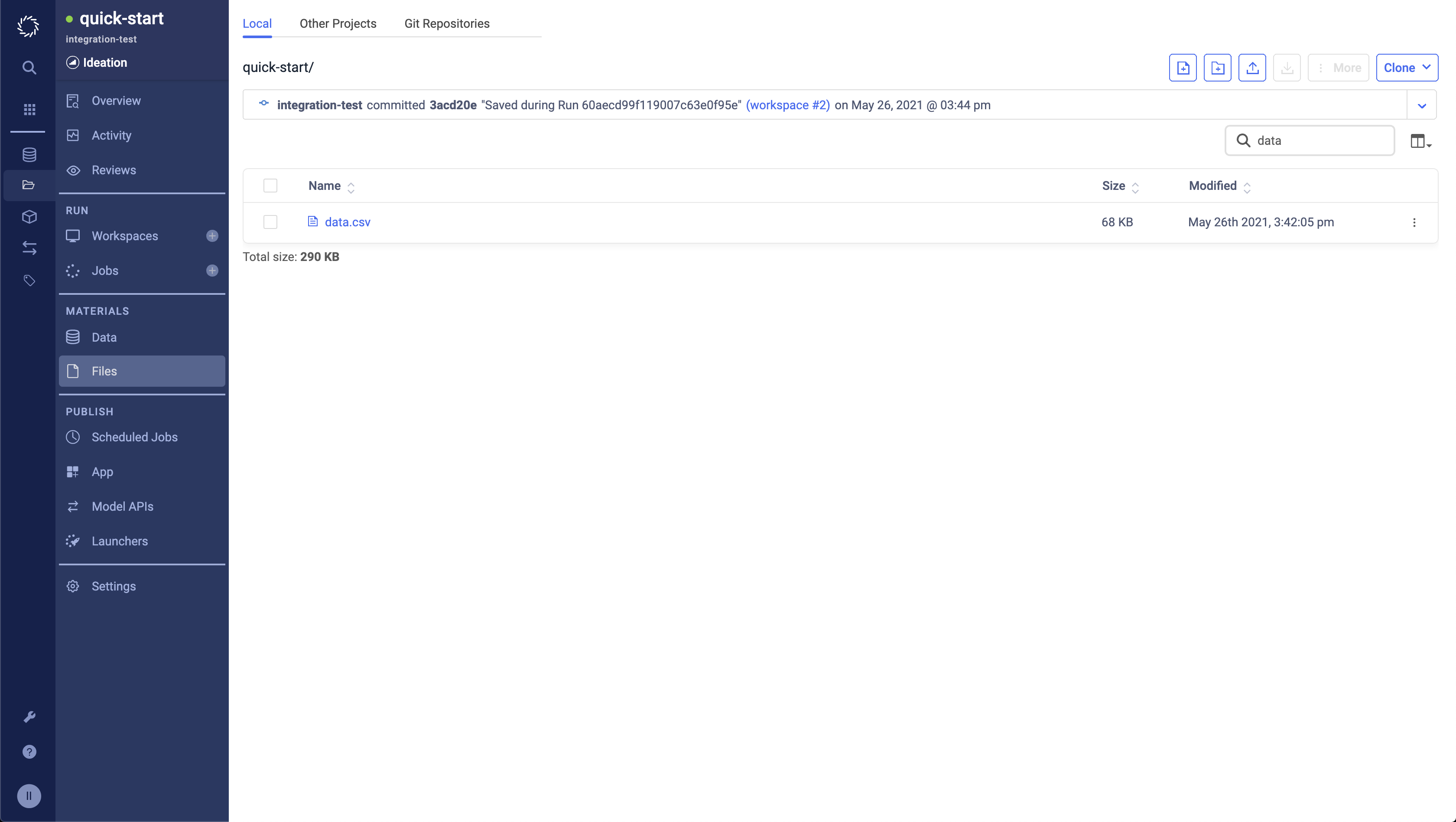The width and height of the screenshot is (1456, 822).
Task: Toggle checkbox next to data.csv file
Action: pos(270,222)
